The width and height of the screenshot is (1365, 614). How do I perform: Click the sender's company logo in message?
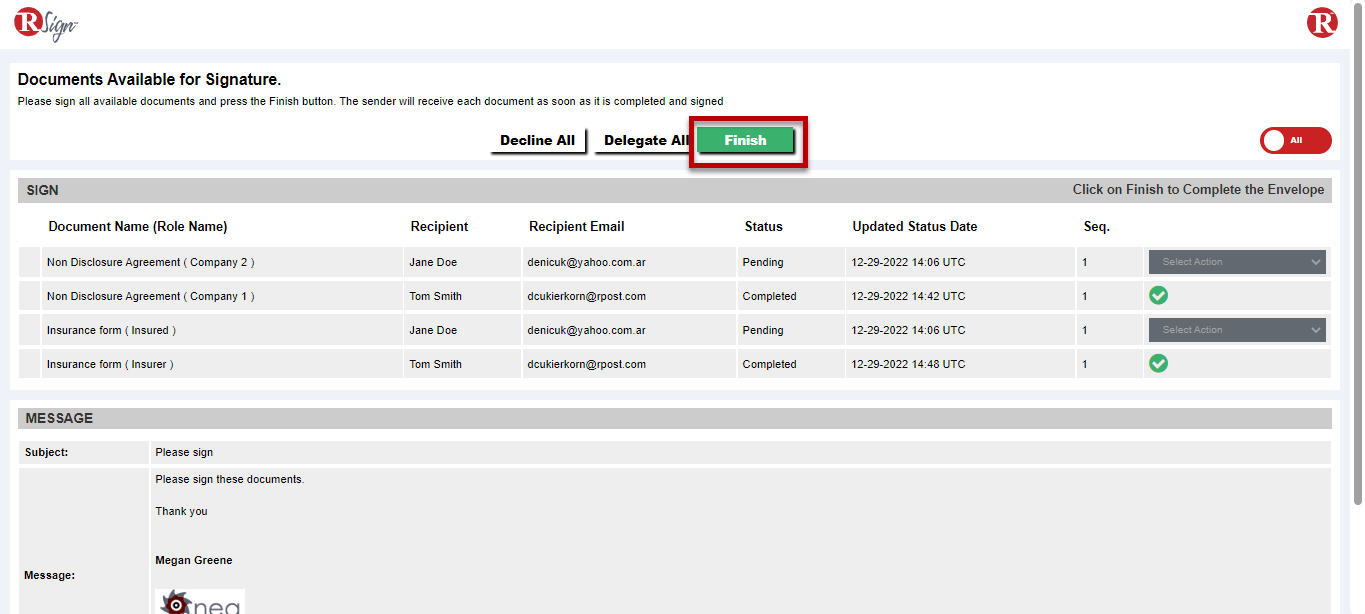pyautogui.click(x=200, y=602)
